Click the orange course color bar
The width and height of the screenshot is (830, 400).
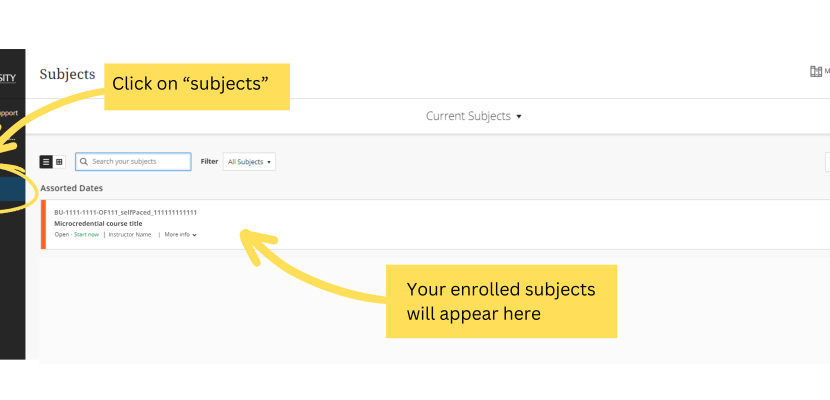[43, 224]
